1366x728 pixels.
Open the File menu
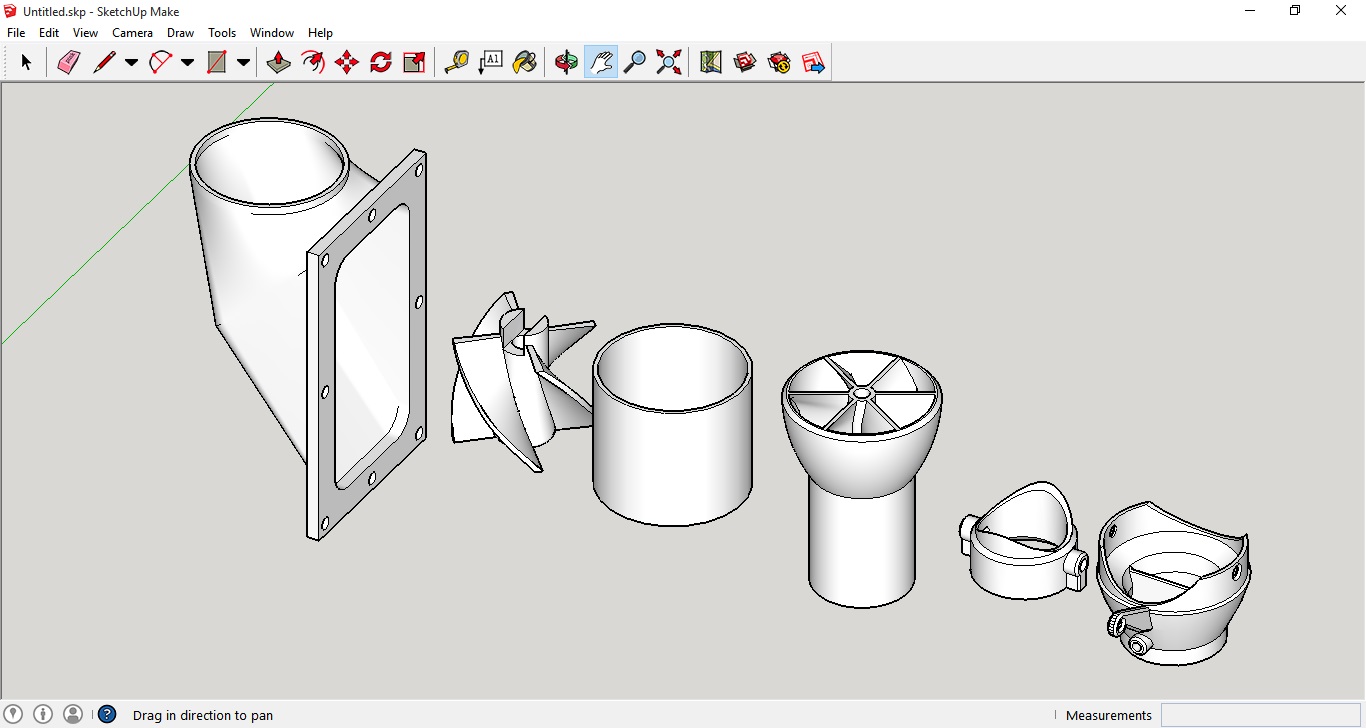16,33
